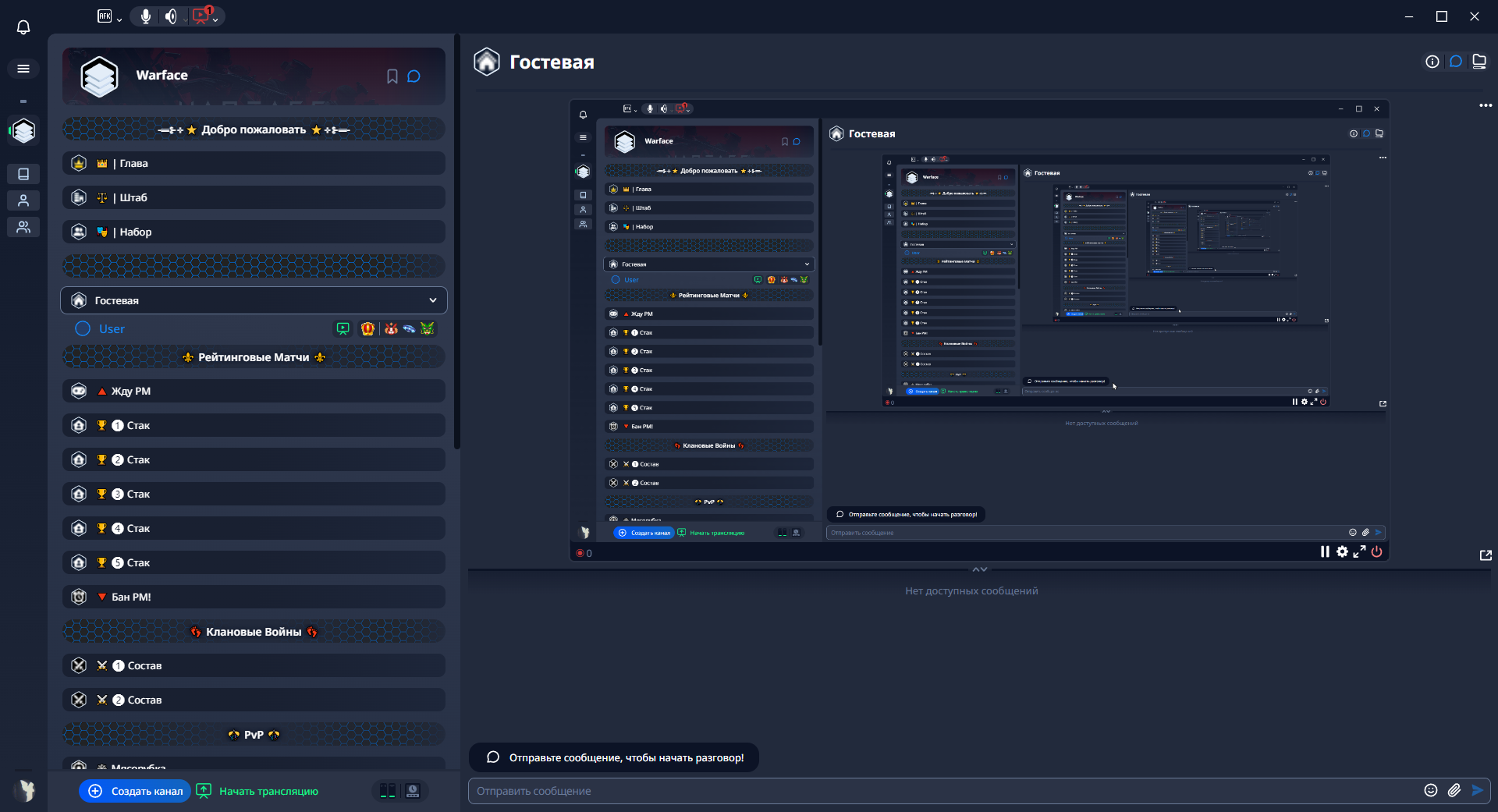Toggle the speaker sound icon

(171, 16)
